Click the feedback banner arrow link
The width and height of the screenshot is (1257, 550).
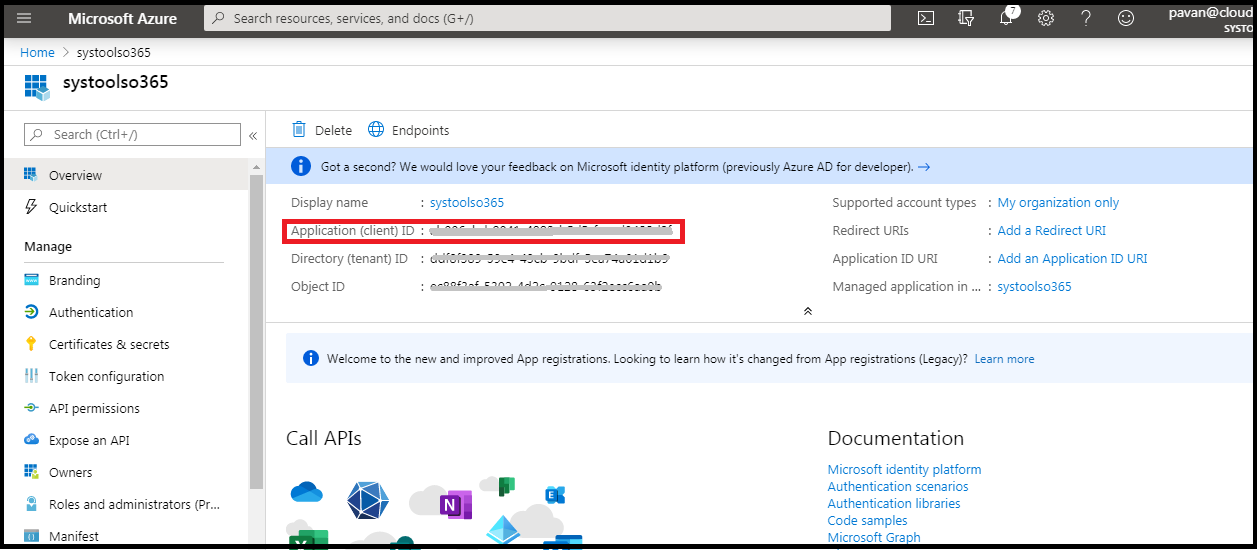coord(924,167)
